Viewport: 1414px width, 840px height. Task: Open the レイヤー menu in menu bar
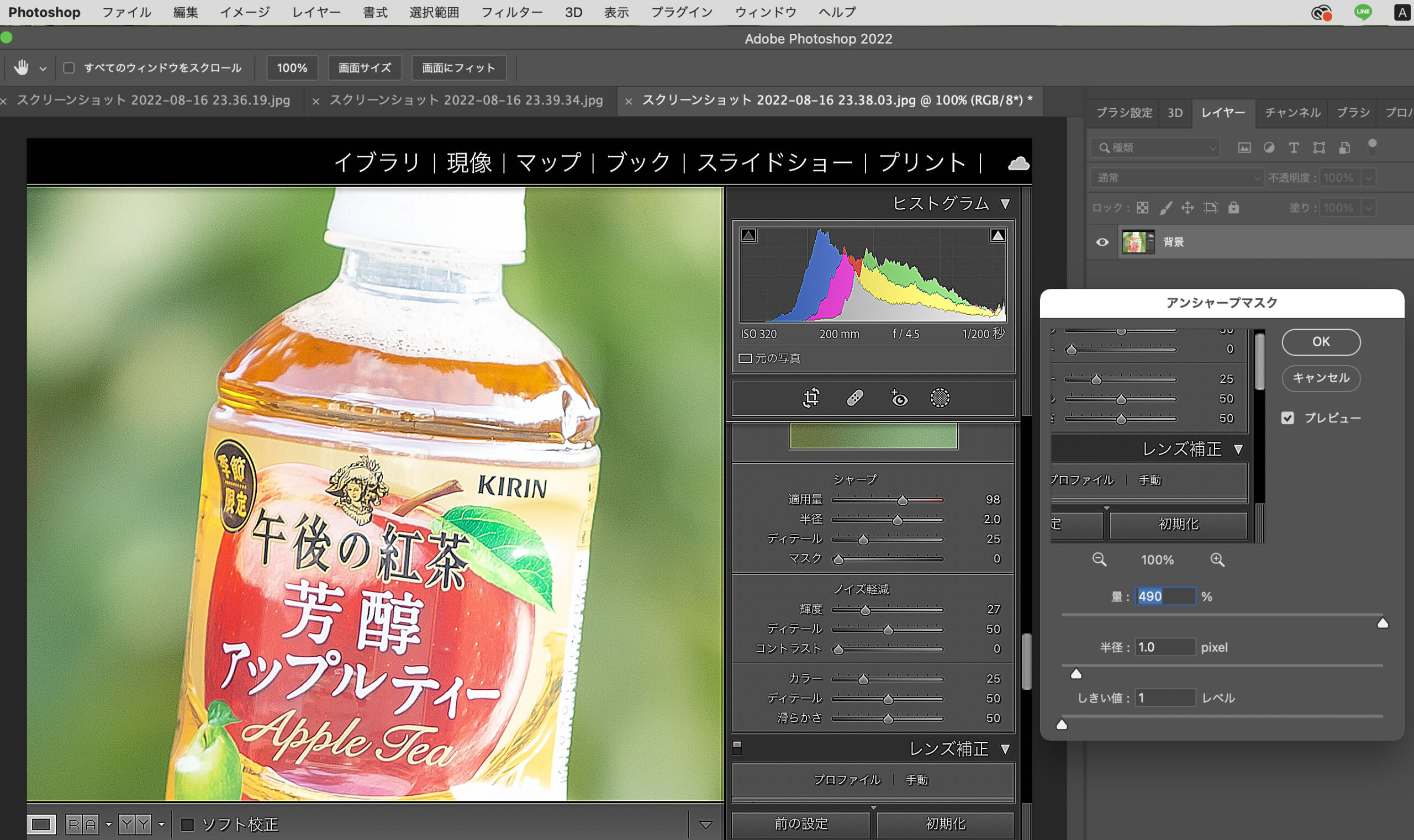[x=316, y=12]
